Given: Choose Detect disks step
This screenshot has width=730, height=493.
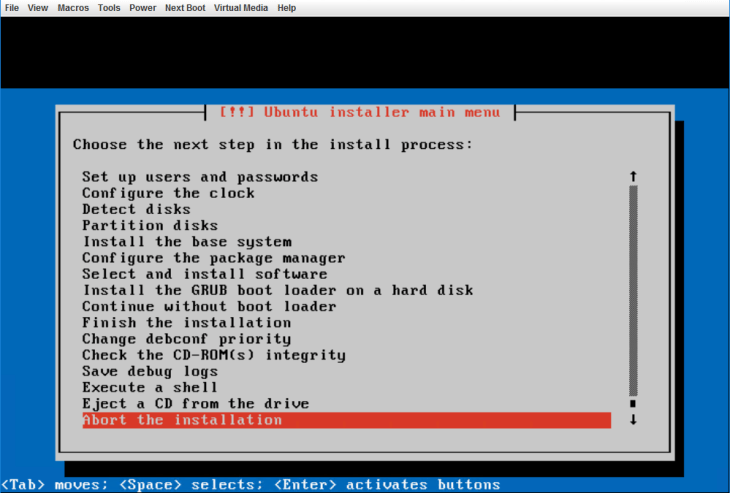Looking at the screenshot, I should pos(136,209).
